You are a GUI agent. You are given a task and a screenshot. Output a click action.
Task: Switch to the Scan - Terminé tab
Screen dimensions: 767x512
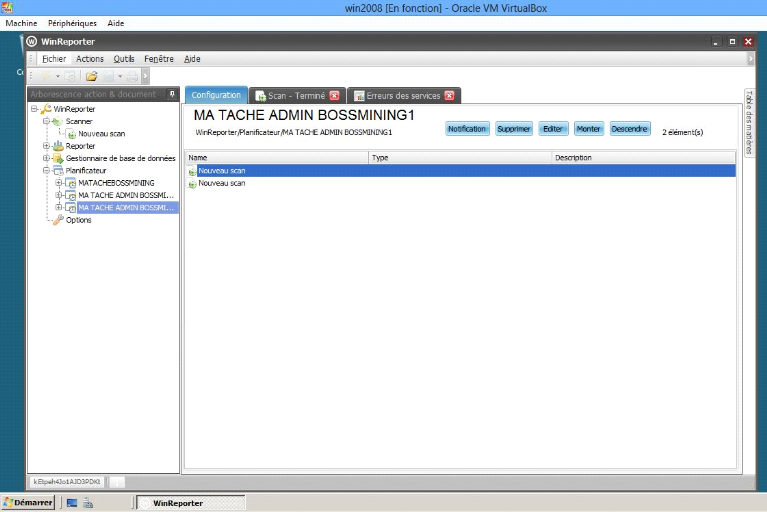click(x=297, y=95)
